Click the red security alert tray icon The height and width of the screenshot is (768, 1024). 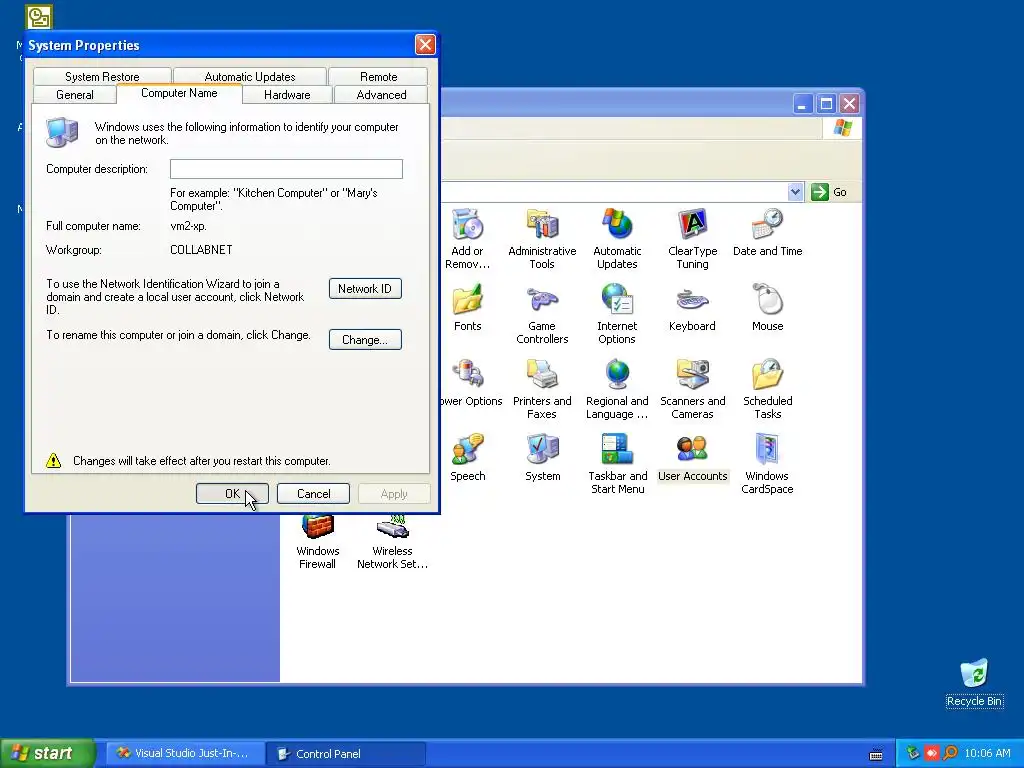coord(931,753)
